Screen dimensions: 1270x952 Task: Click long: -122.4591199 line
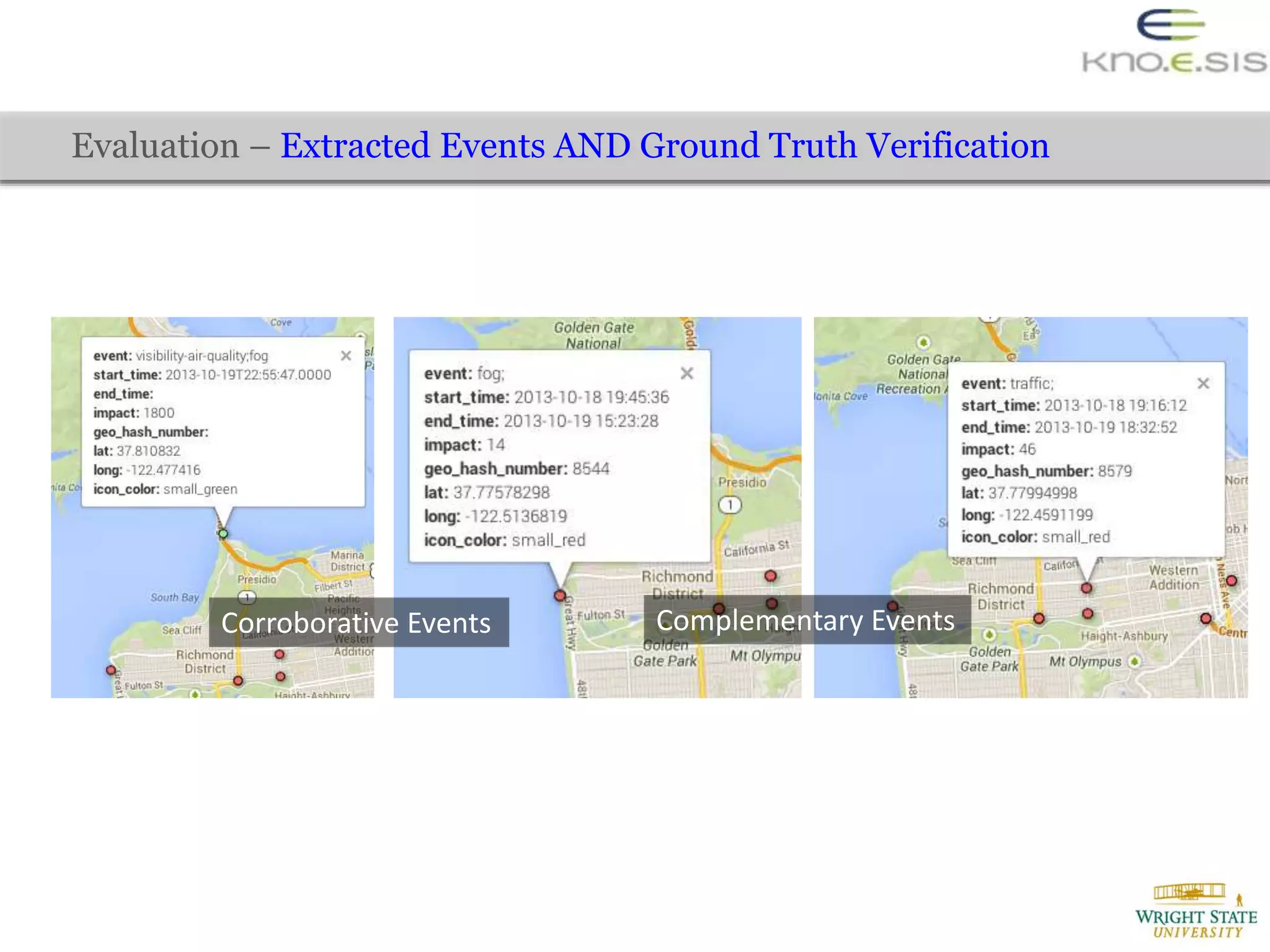[1027, 515]
